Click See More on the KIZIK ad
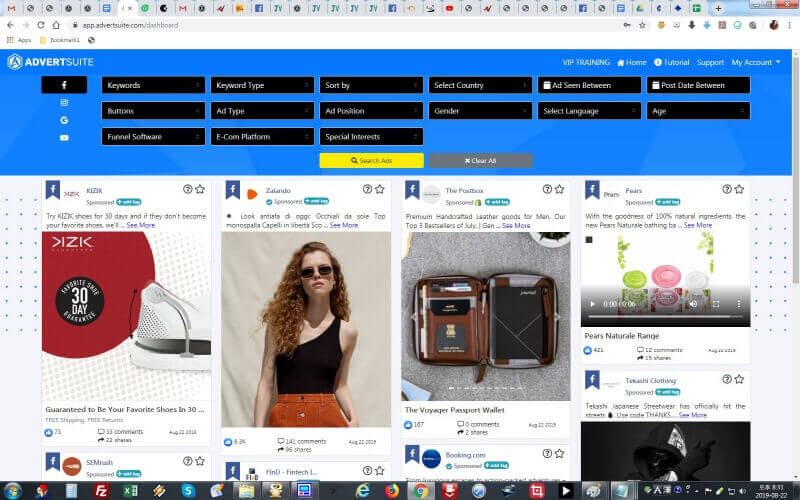 pyautogui.click(x=141, y=225)
